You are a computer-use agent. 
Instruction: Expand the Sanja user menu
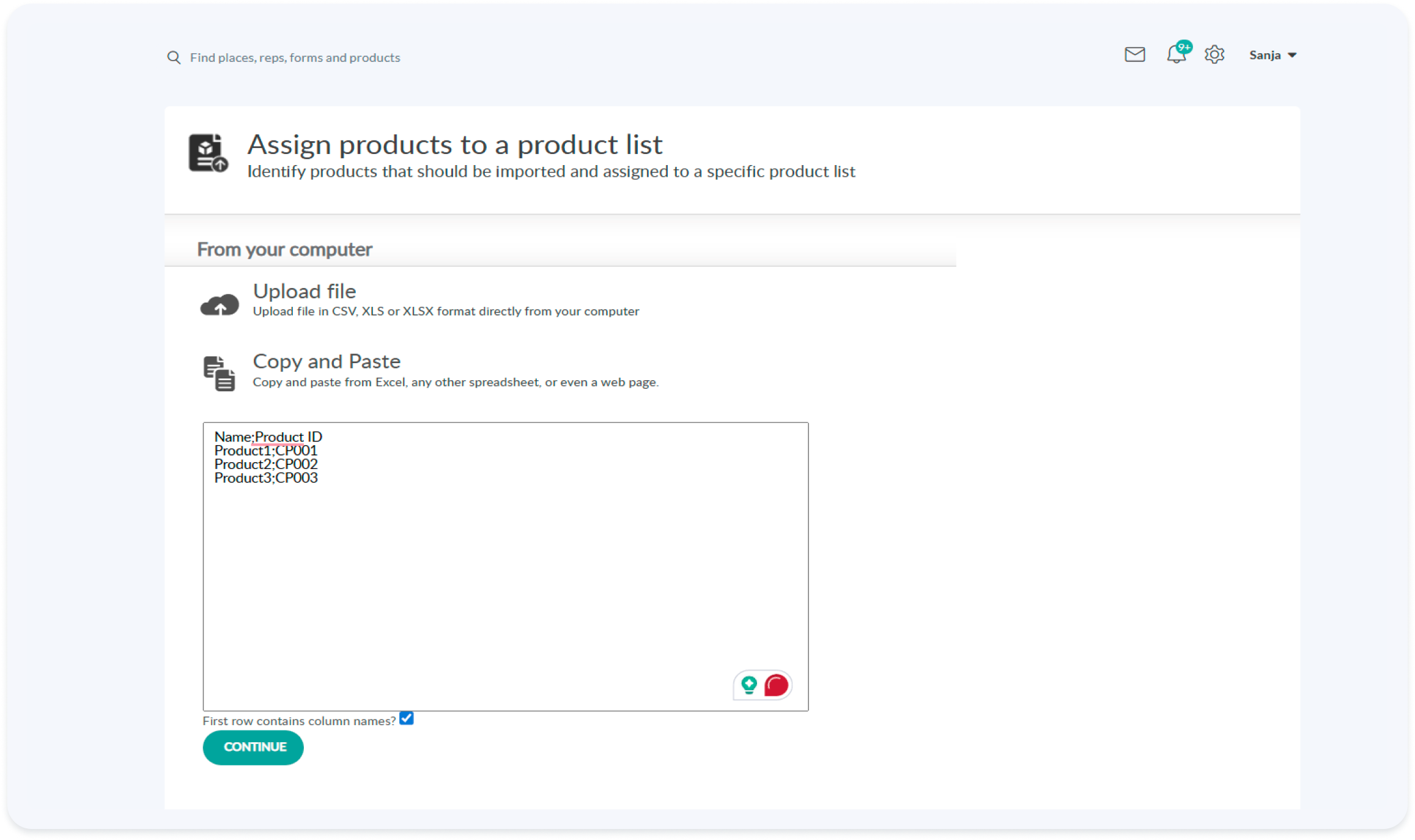tap(1265, 55)
